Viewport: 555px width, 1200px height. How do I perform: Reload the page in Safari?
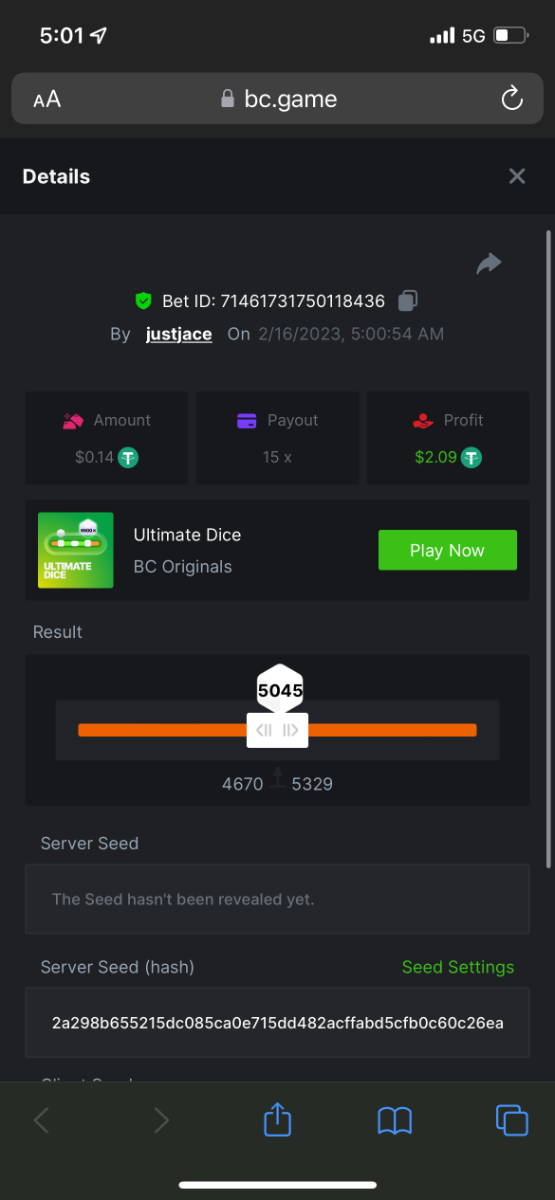point(511,98)
